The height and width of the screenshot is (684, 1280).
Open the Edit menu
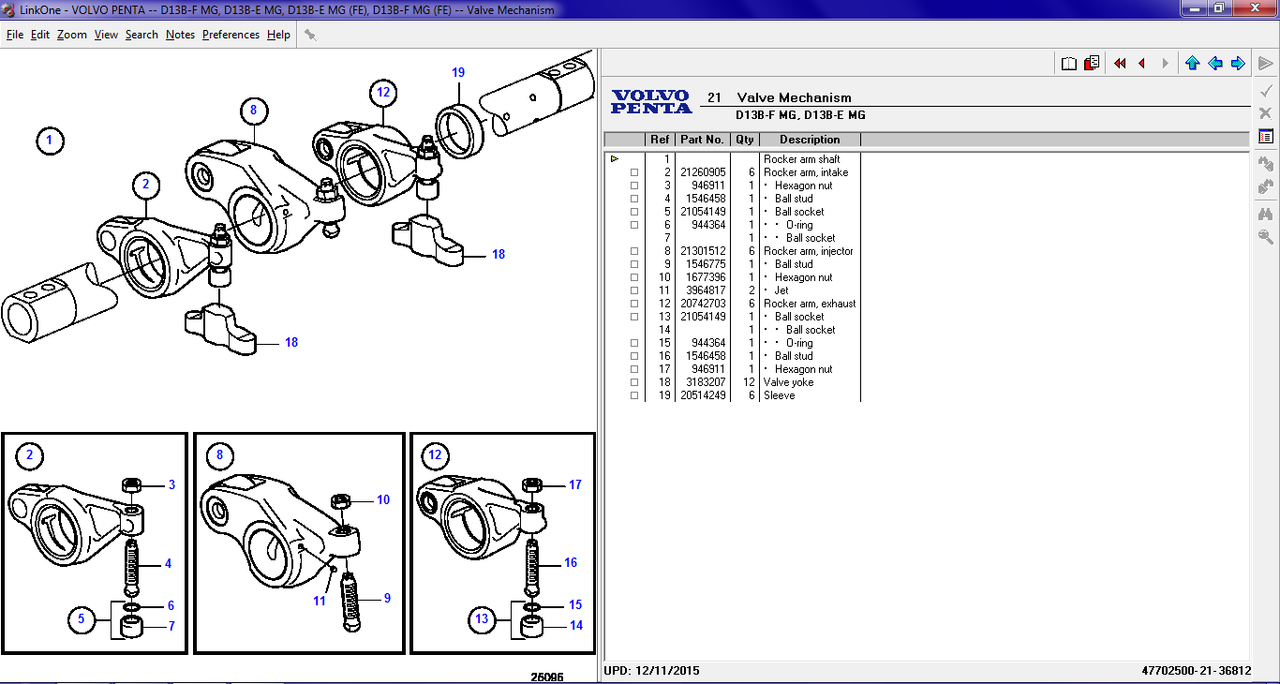tap(40, 34)
